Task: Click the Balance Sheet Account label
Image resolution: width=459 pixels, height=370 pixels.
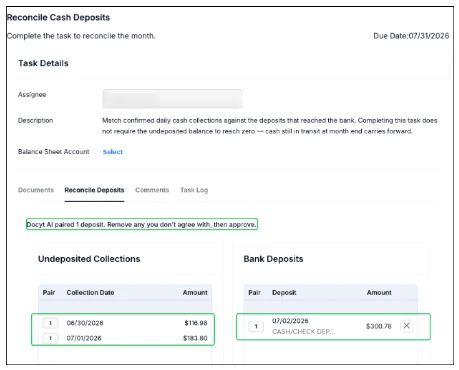Action: [x=54, y=152]
